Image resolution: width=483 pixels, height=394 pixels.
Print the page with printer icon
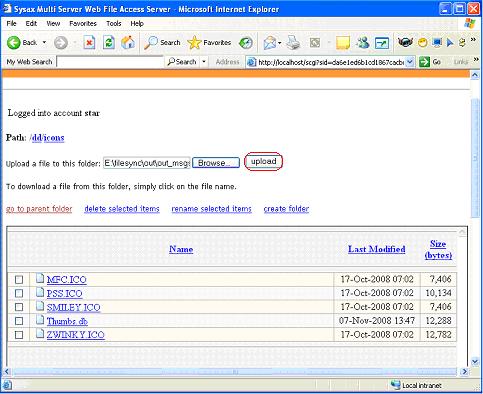[x=293, y=43]
